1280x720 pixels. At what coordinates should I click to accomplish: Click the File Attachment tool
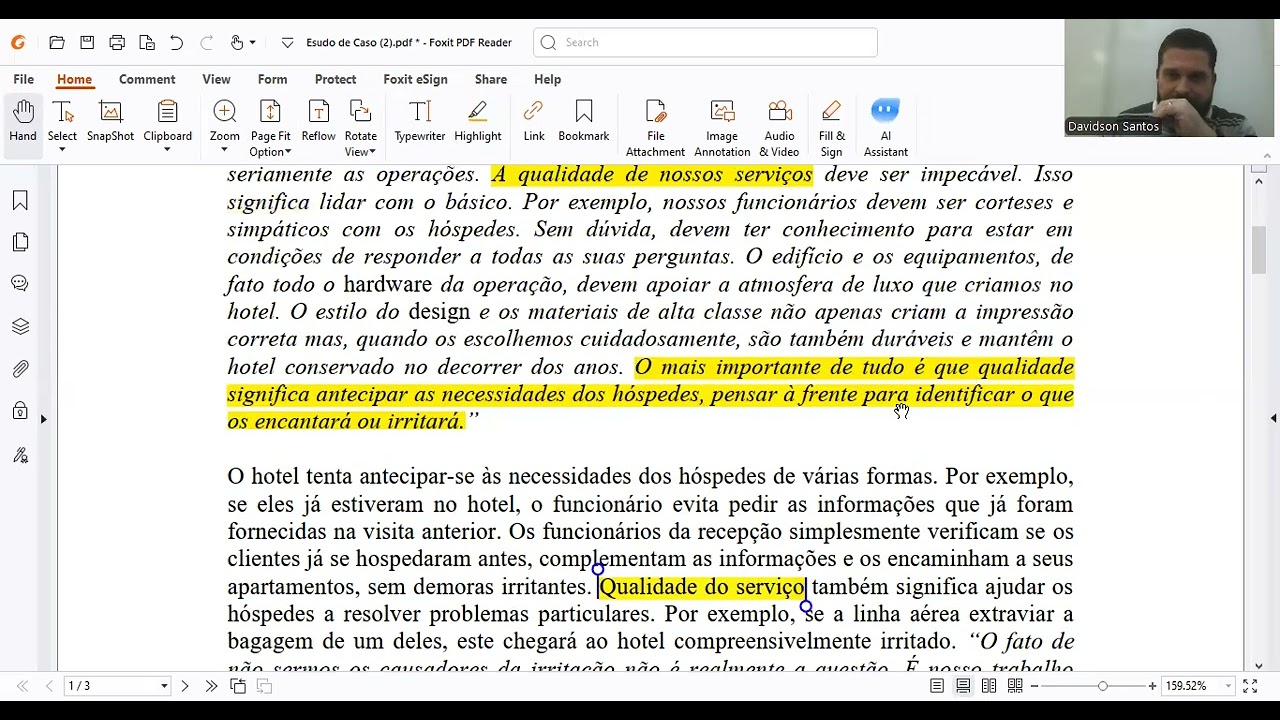point(656,128)
